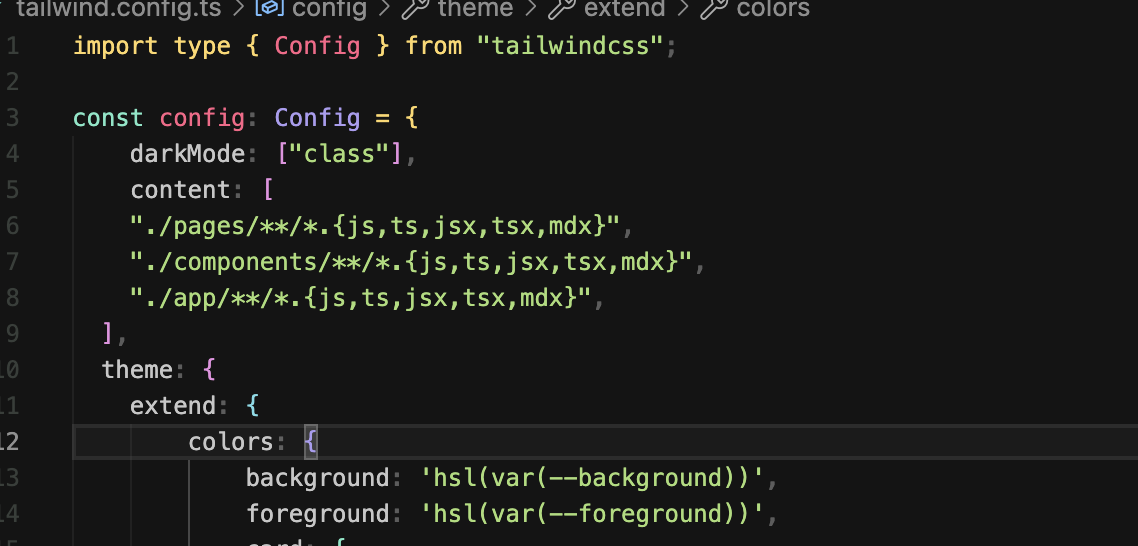Image resolution: width=1138 pixels, height=546 pixels.
Task: Click the 'hsl(var(--foreground))' value string
Action: [x=585, y=514]
